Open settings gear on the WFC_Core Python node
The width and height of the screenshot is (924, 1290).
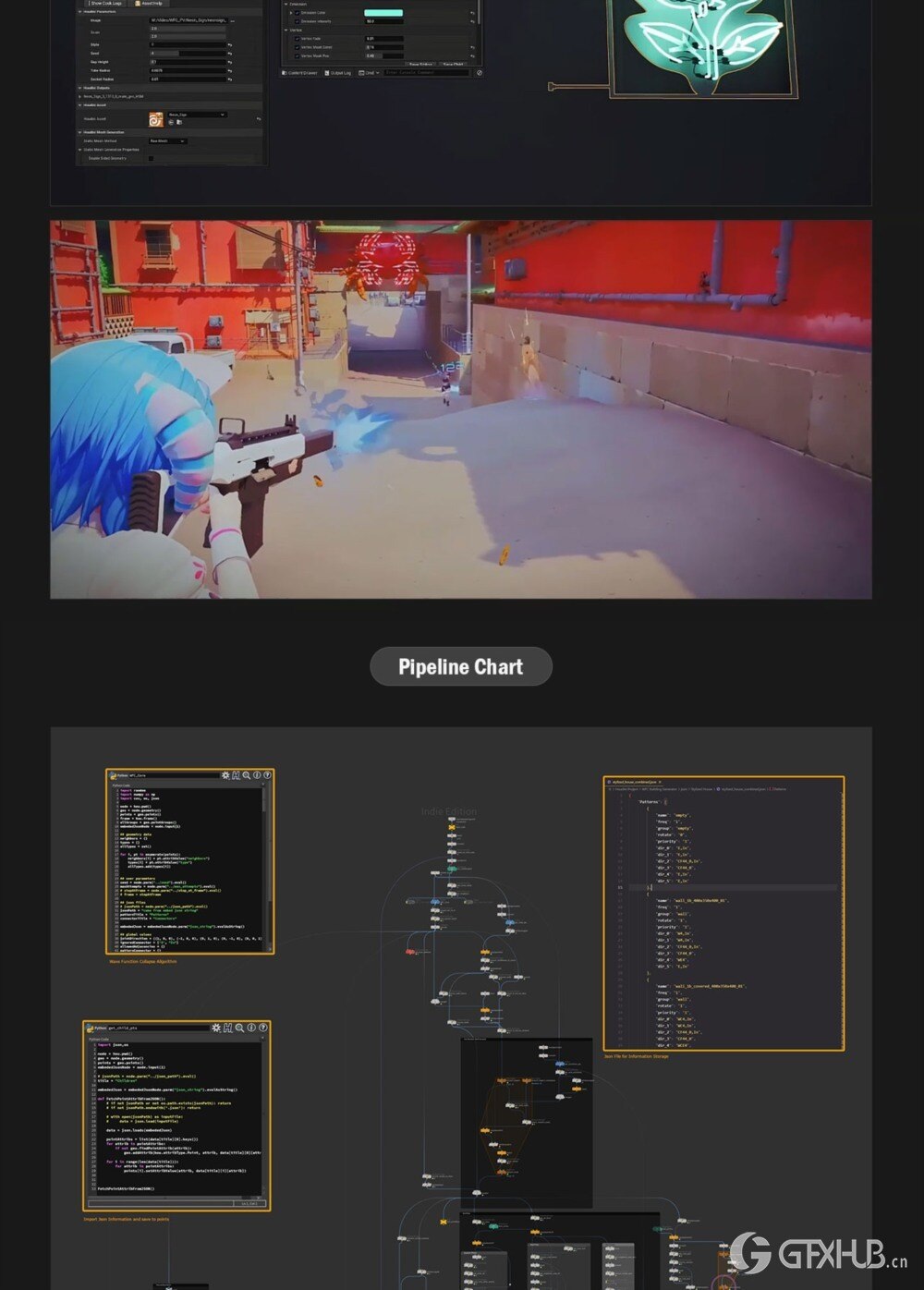(225, 774)
